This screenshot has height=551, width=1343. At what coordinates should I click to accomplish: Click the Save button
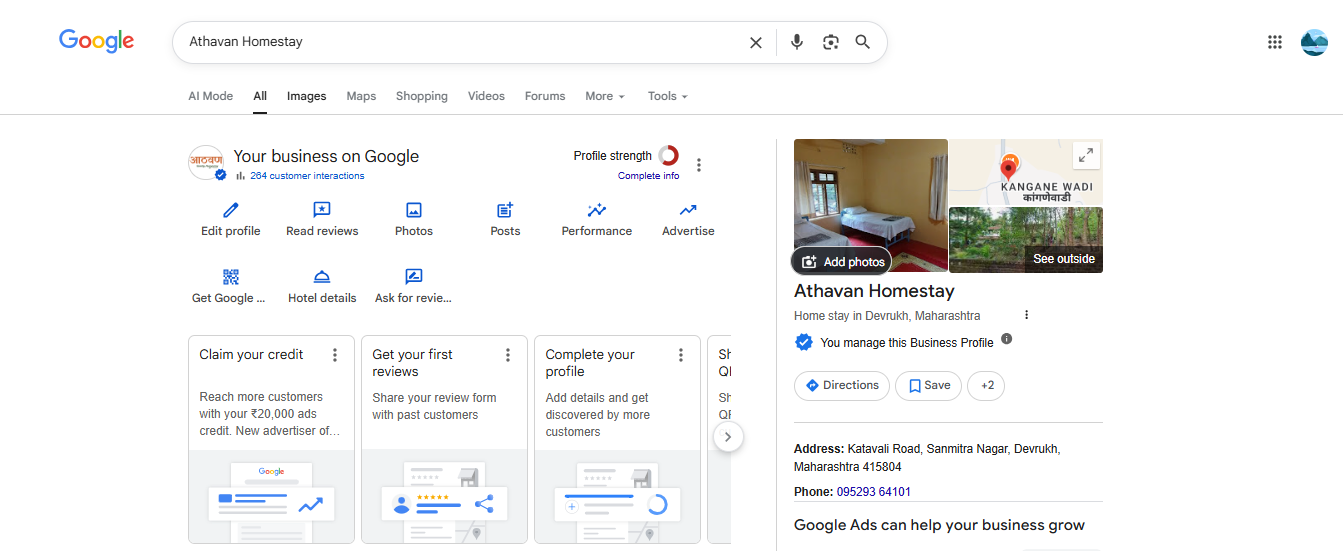(x=928, y=386)
